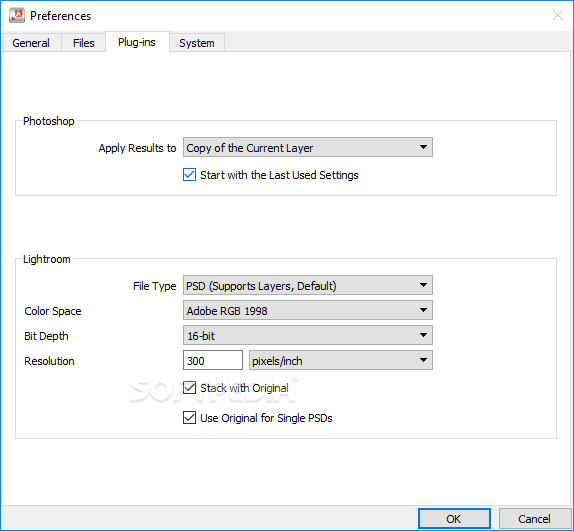This screenshot has height=531, width=574.
Task: Click the Photoshop group label
Action: pyautogui.click(x=49, y=121)
